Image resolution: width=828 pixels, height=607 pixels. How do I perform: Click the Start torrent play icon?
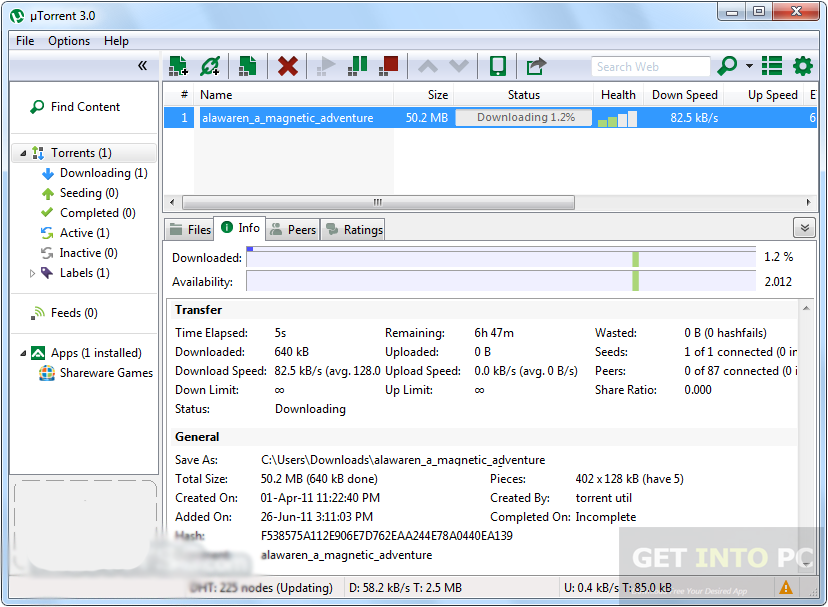tap(326, 66)
